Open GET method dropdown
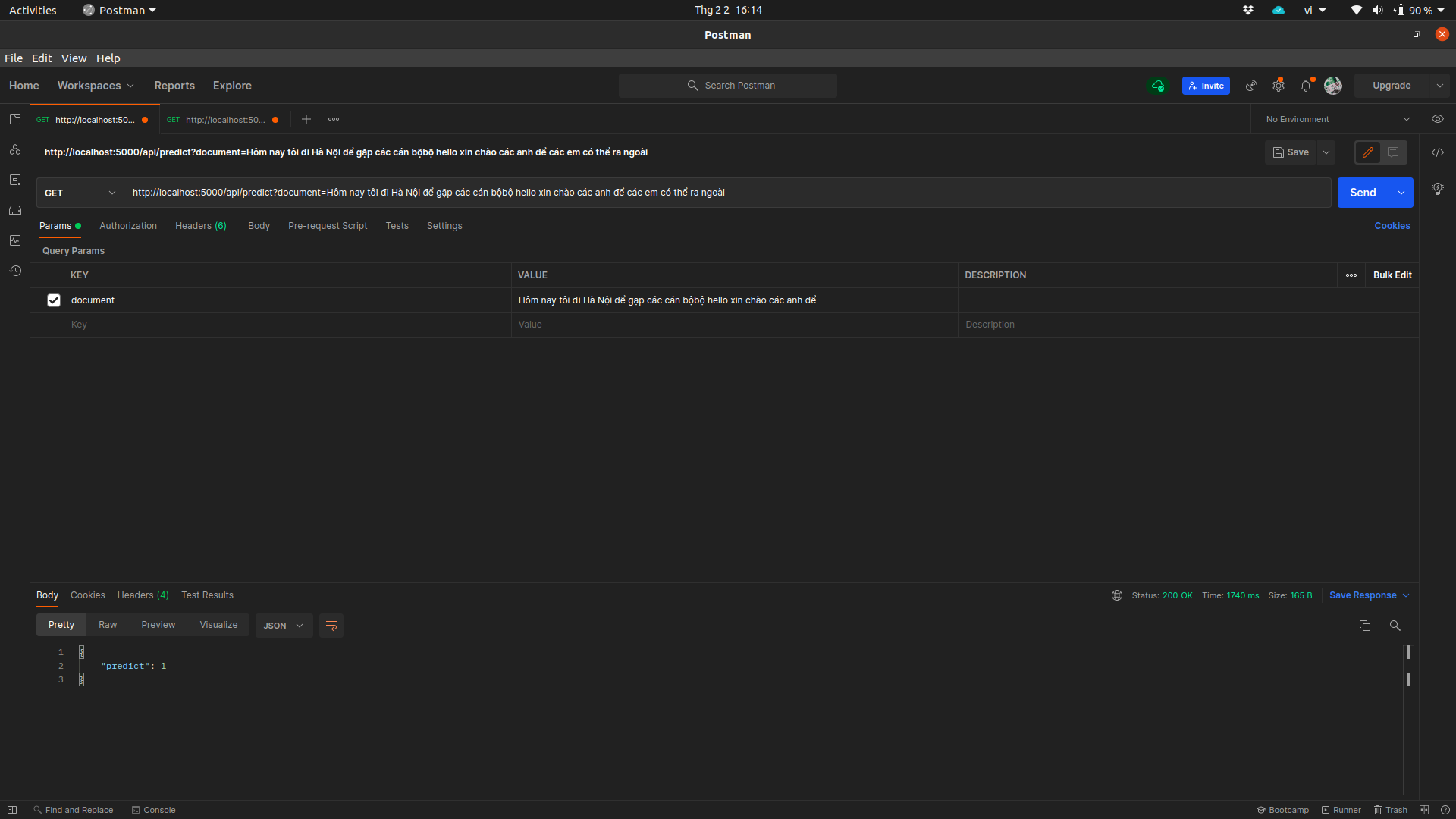The width and height of the screenshot is (1456, 819). [80, 193]
